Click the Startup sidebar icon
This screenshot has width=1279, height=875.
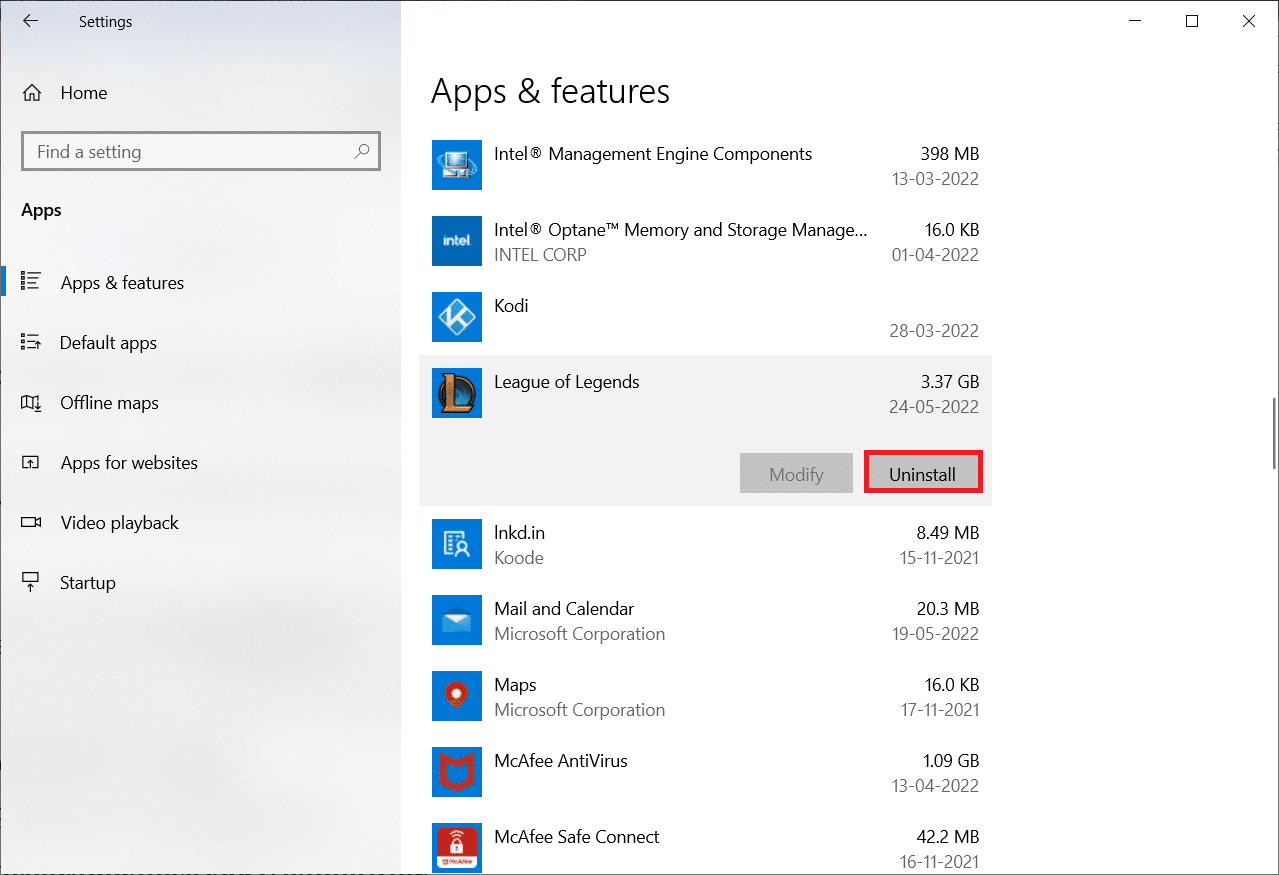pos(30,582)
